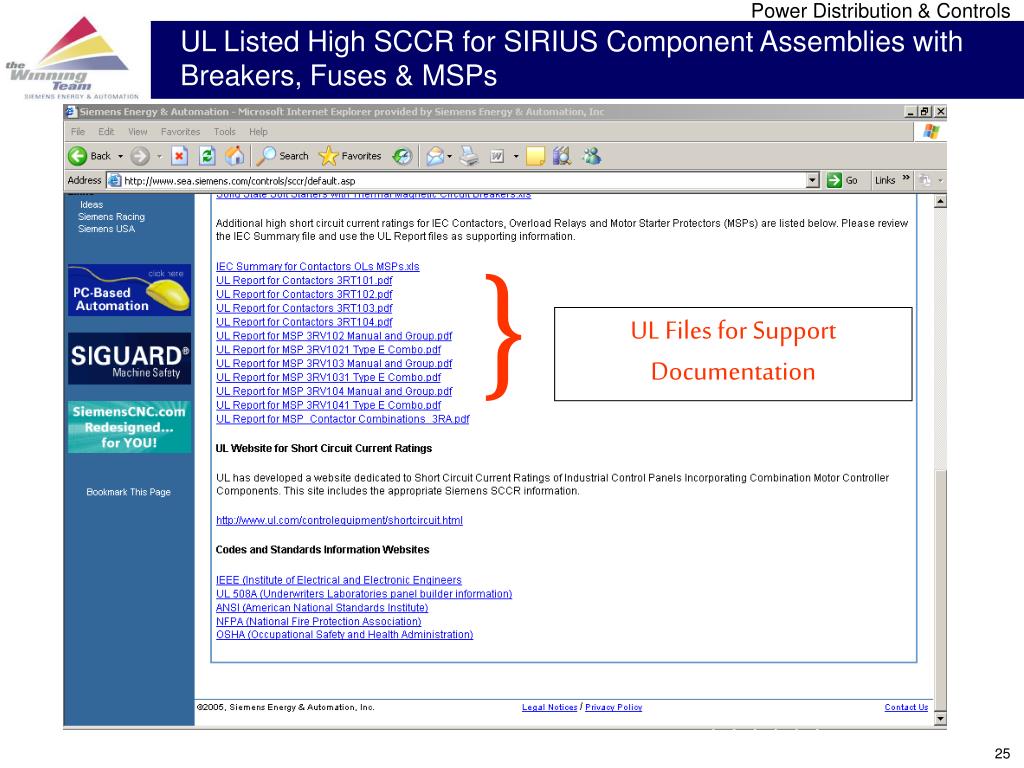Open Siemens Racing sidebar link
This screenshot has width=1024, height=768.
112,217
